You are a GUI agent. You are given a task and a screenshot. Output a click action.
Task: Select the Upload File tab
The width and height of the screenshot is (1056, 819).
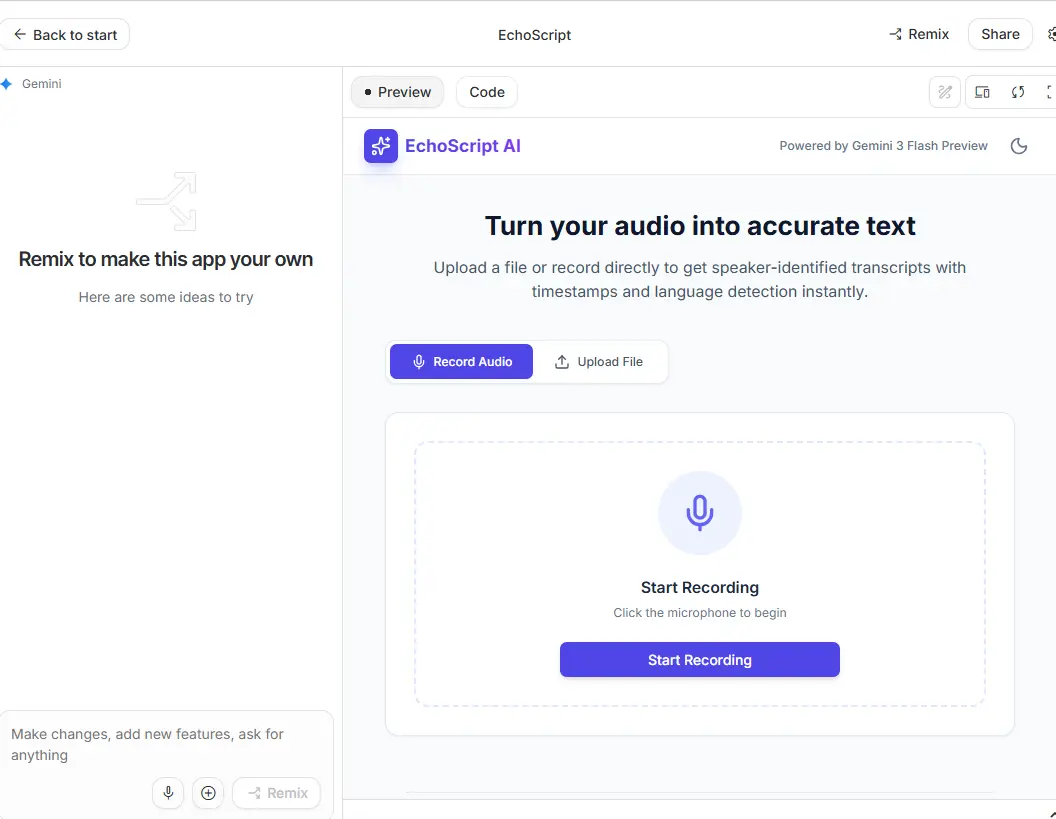point(598,362)
